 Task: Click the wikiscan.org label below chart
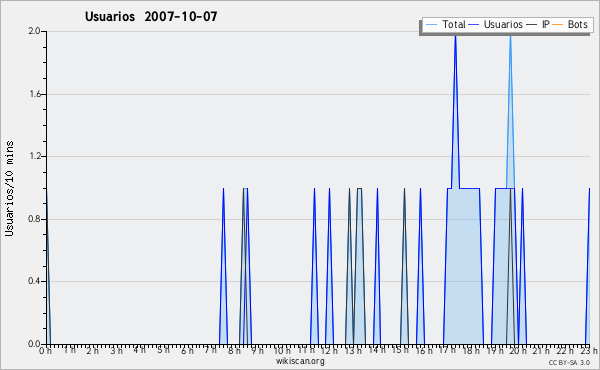coord(300,361)
